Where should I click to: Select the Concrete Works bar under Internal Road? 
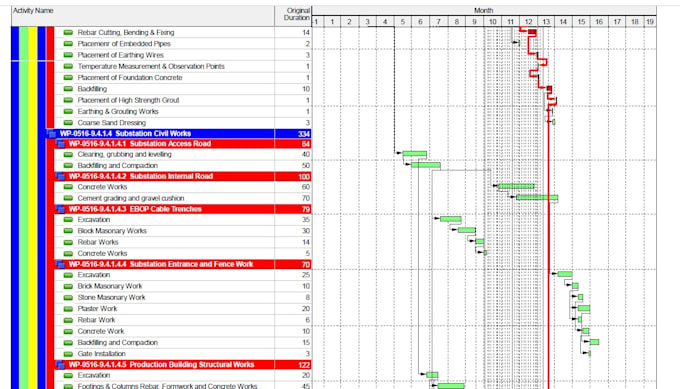point(517,186)
